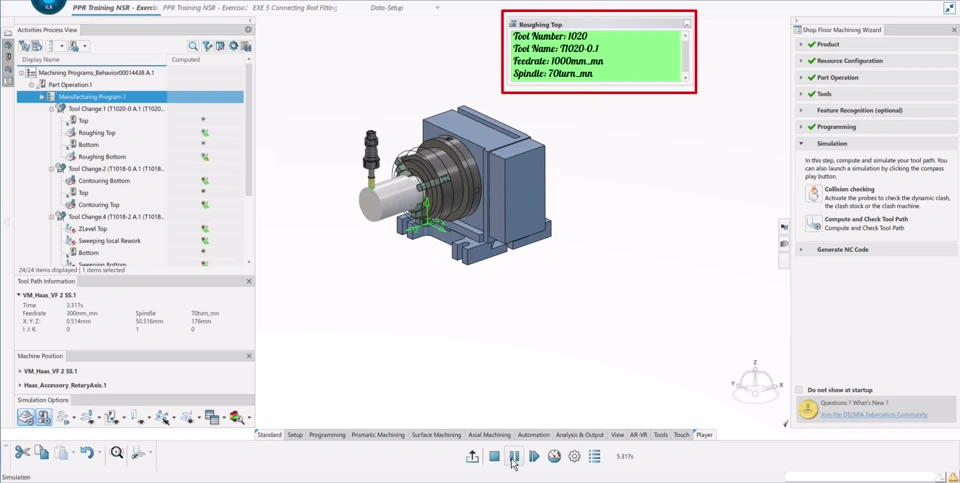Click the Activities tree vertical scrollbar
Viewport: 960px width, 483px height.
click(249, 129)
